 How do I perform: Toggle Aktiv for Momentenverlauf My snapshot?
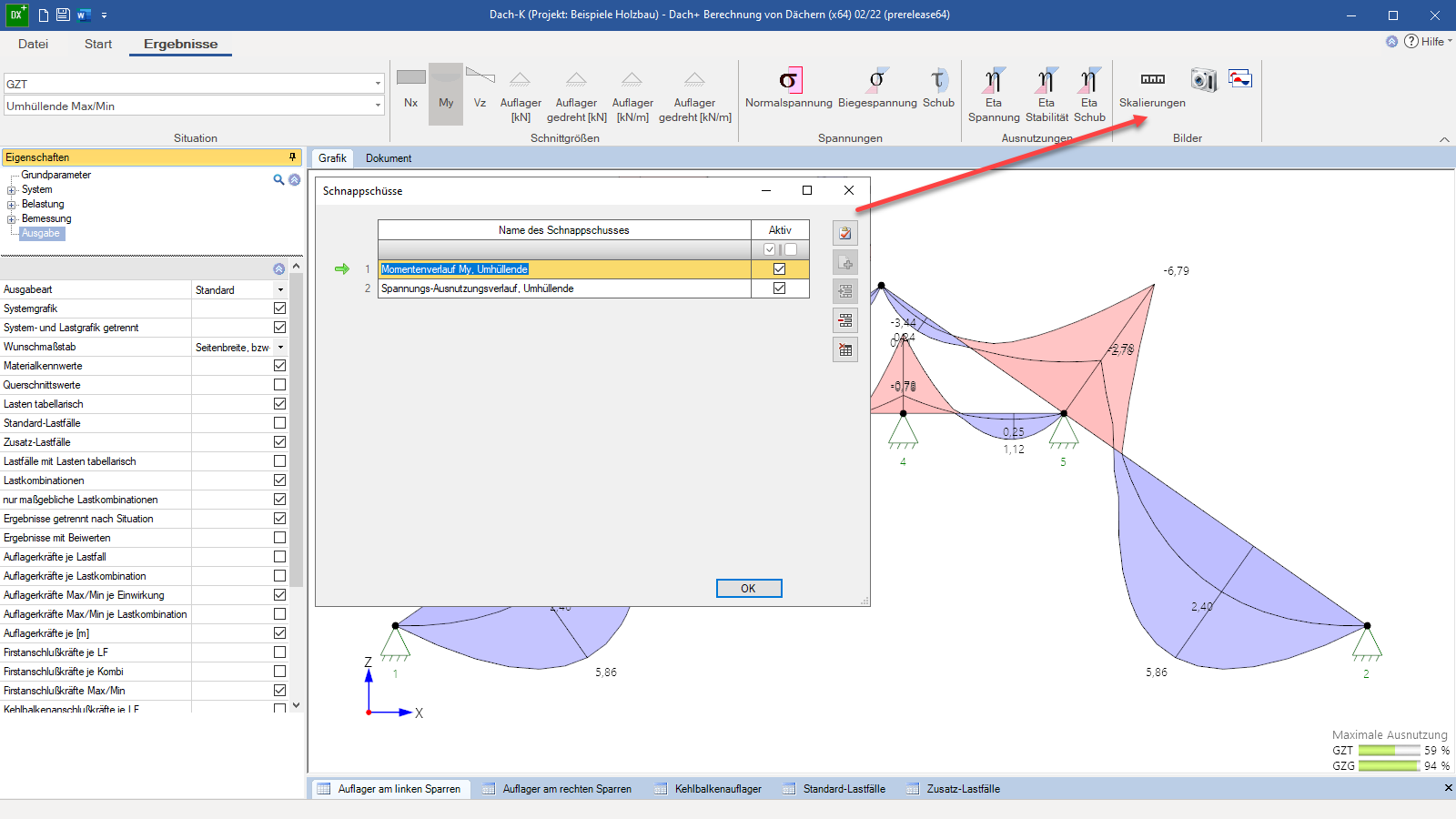click(x=779, y=269)
